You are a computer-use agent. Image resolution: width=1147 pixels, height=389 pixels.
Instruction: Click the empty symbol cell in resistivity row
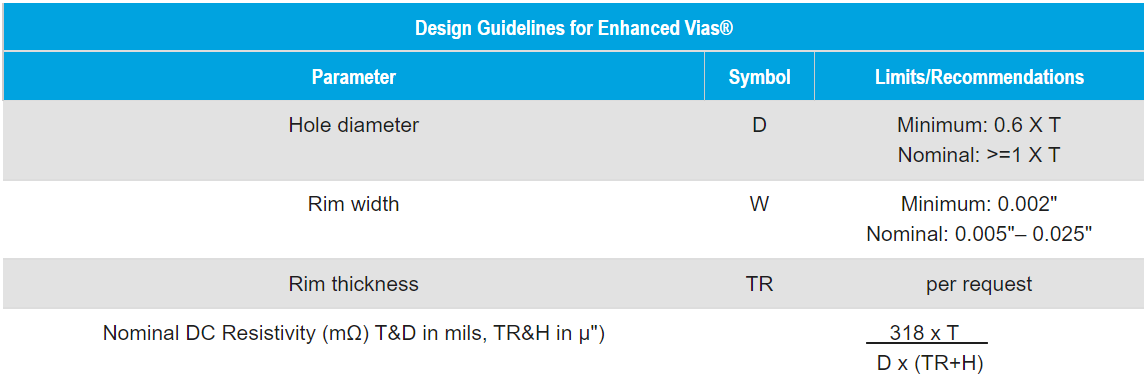pyautogui.click(x=759, y=349)
